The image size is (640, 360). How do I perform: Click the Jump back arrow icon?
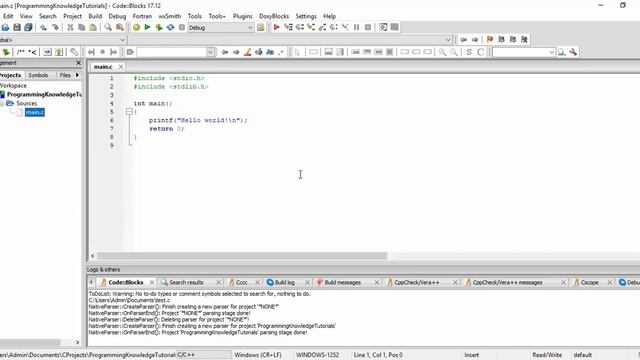coord(463,40)
